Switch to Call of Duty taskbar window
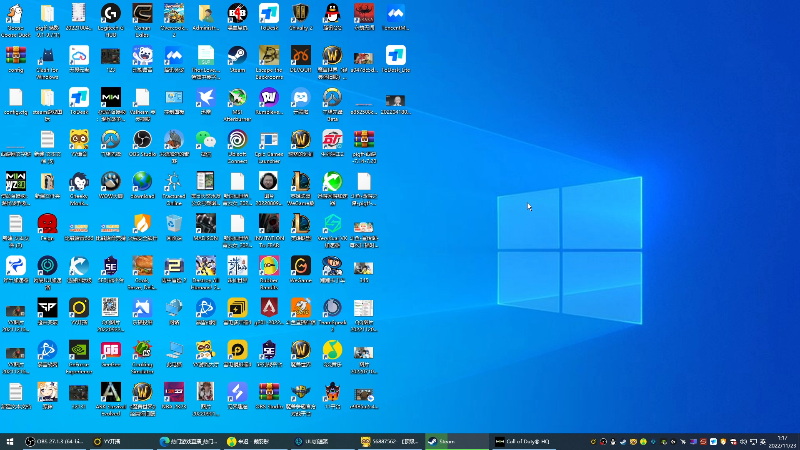This screenshot has width=800, height=450. tap(523, 442)
